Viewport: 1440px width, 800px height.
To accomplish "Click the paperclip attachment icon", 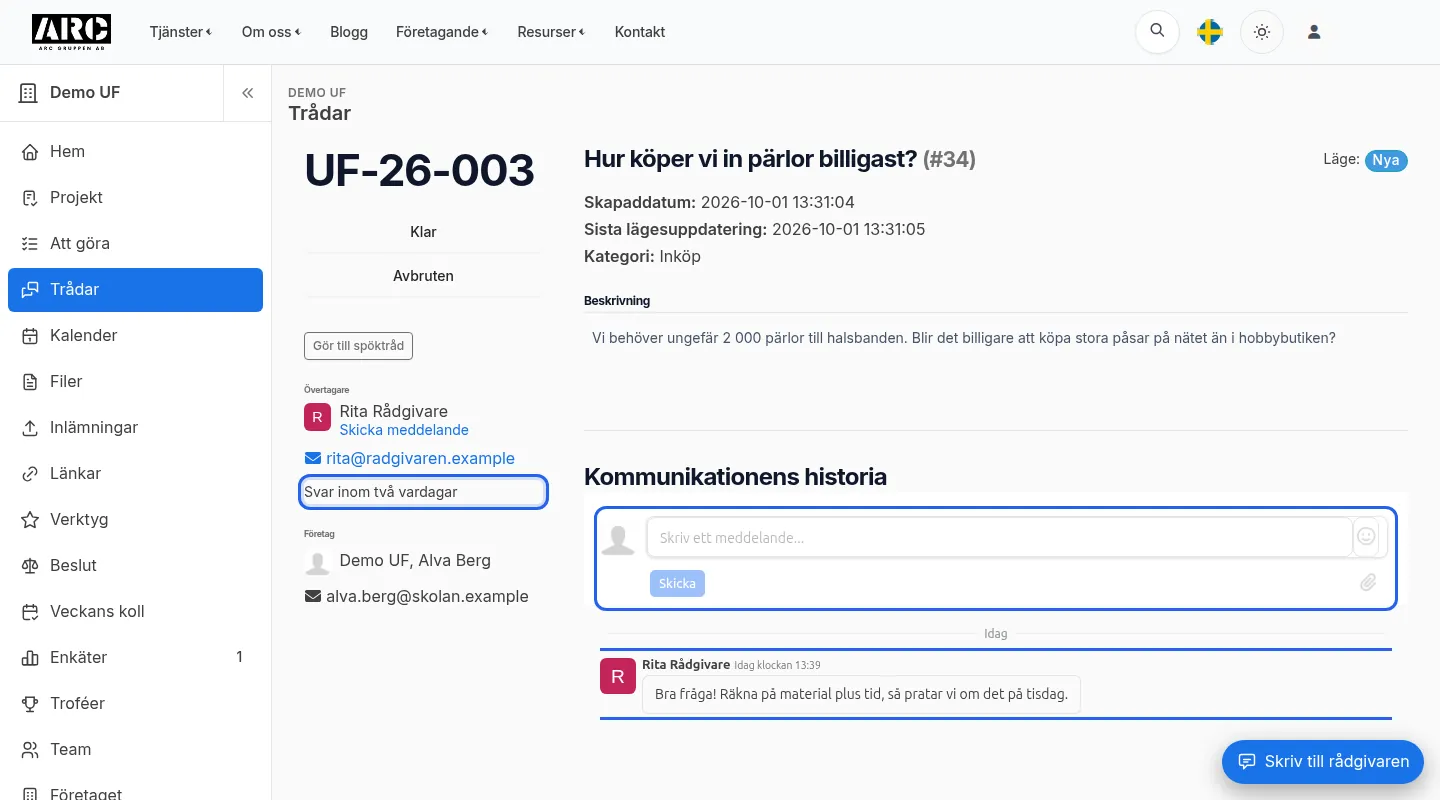I will 1368,582.
